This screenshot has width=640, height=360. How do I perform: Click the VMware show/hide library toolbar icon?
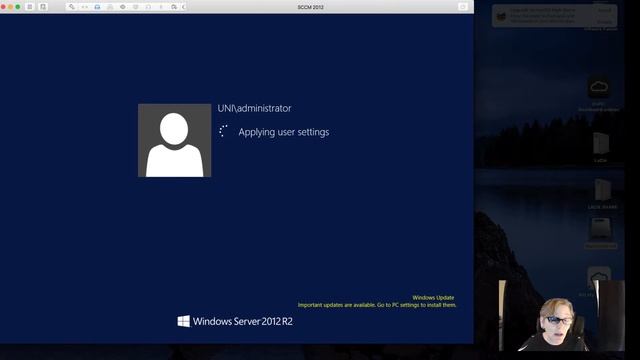[30, 7]
